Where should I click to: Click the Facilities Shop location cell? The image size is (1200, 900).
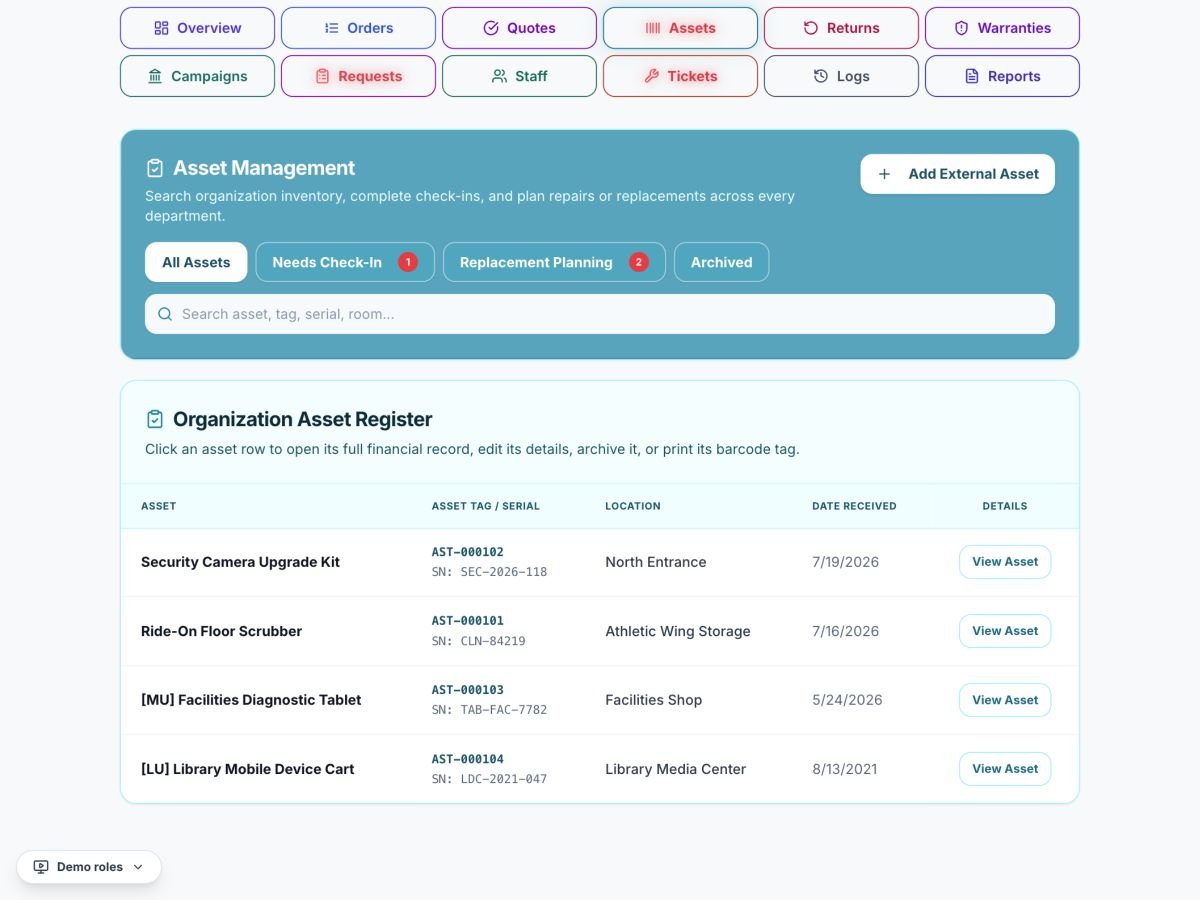coord(654,700)
